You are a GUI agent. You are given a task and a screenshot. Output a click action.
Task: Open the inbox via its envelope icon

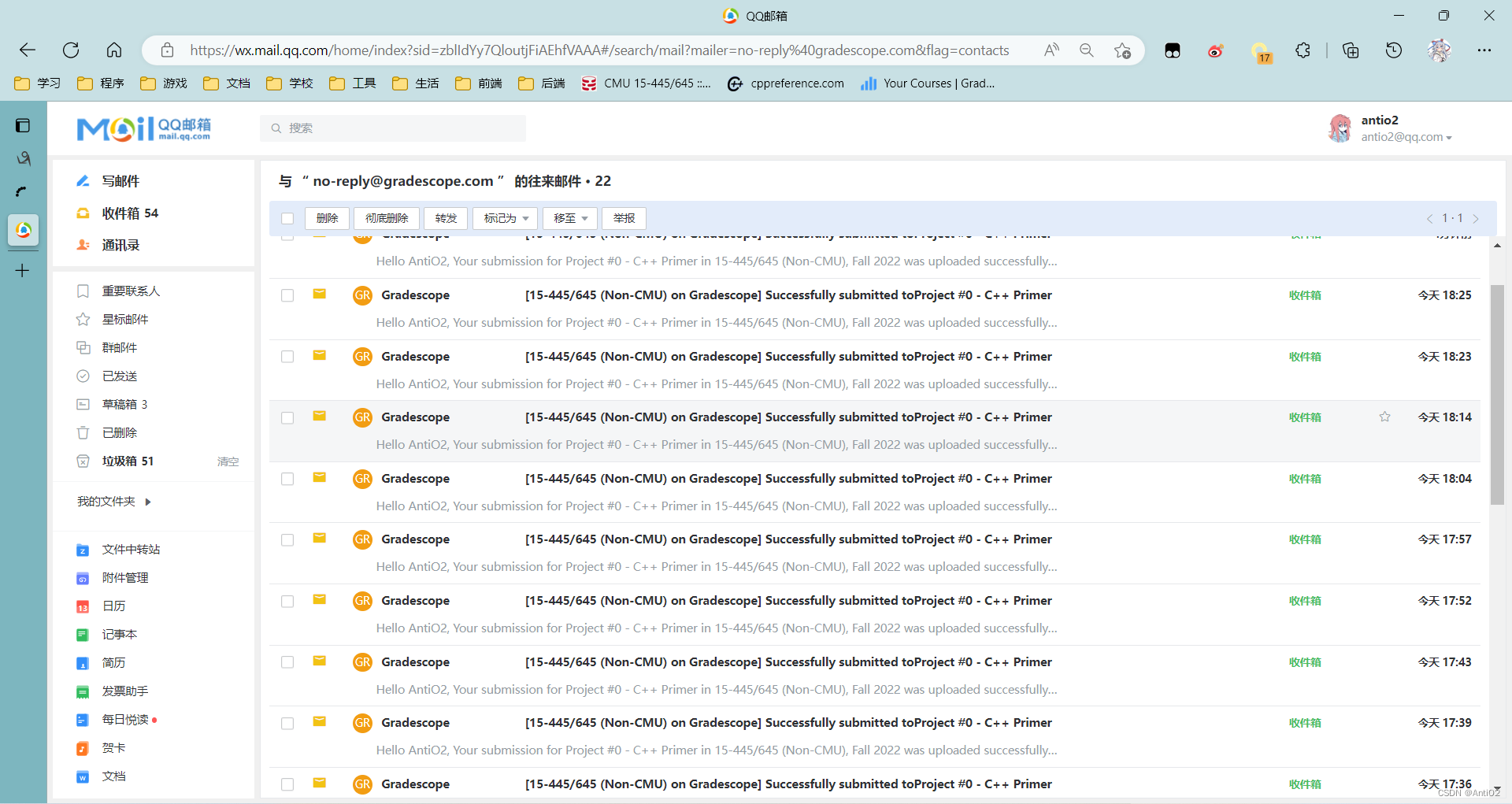[83, 213]
